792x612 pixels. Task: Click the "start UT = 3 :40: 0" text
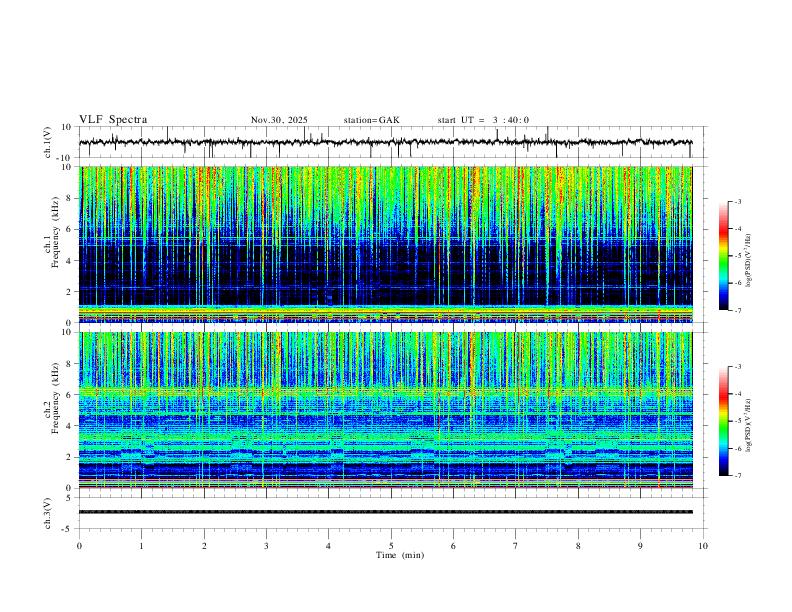tap(483, 120)
